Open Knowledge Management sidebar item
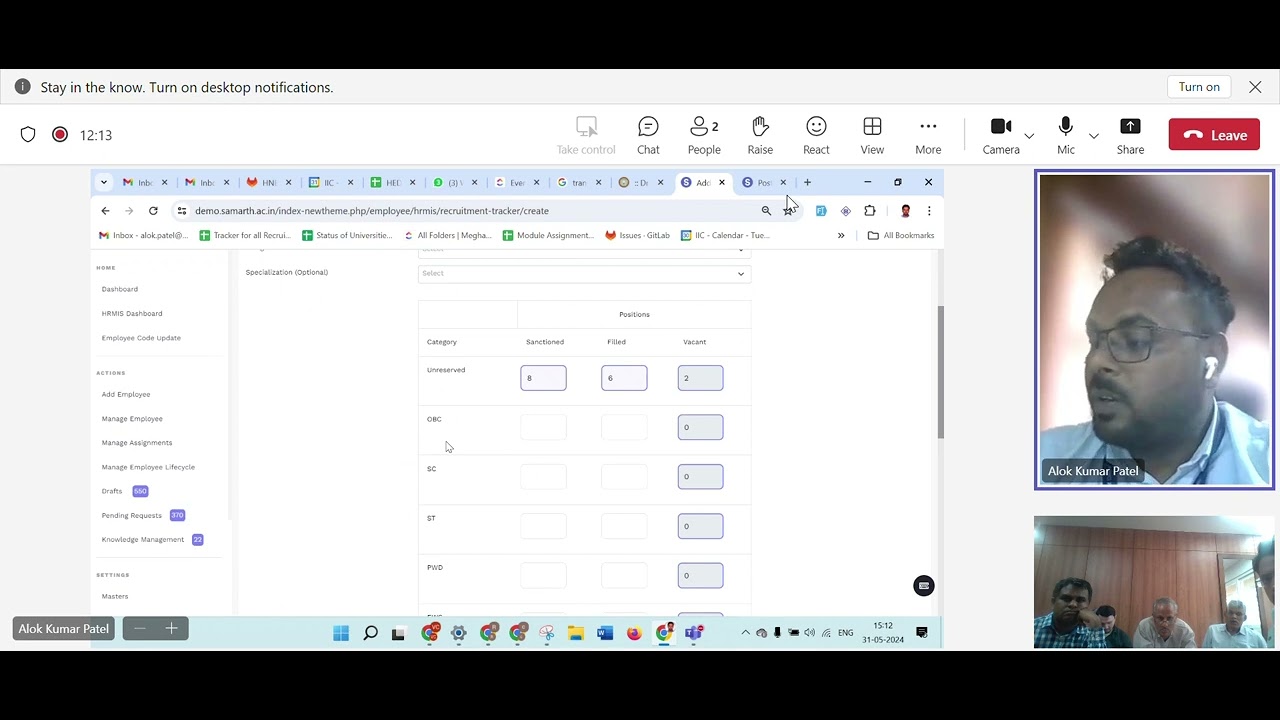1280x720 pixels. click(x=152, y=539)
